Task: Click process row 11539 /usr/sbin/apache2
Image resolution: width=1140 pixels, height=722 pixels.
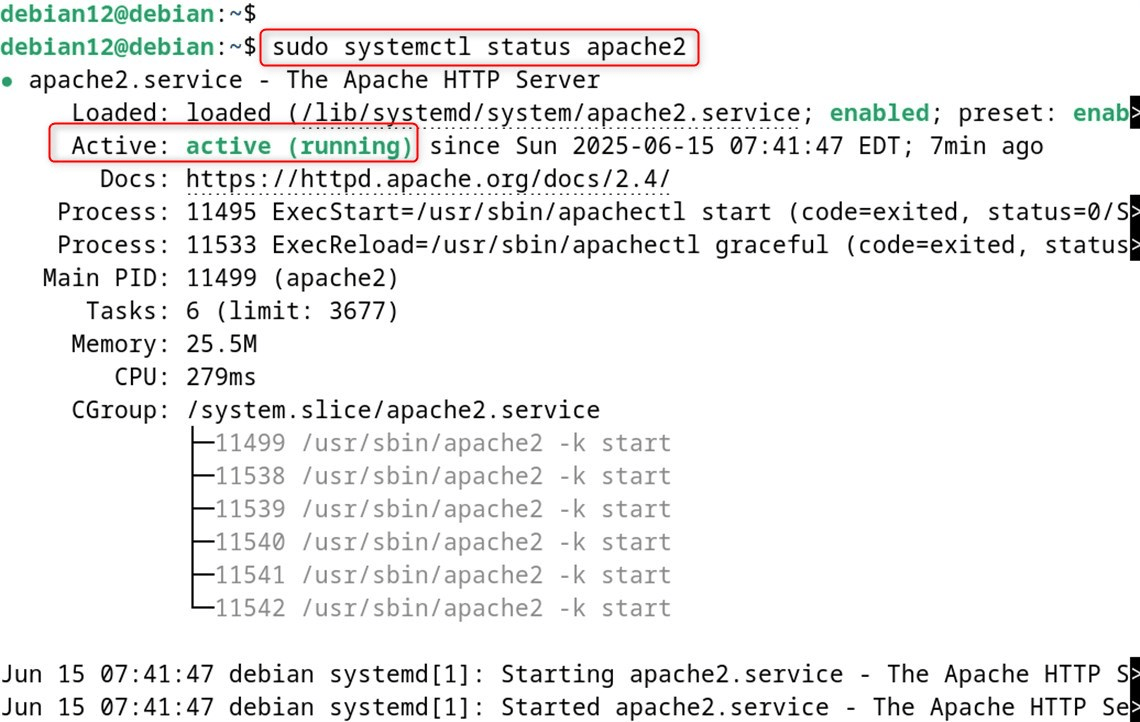Action: coord(442,510)
